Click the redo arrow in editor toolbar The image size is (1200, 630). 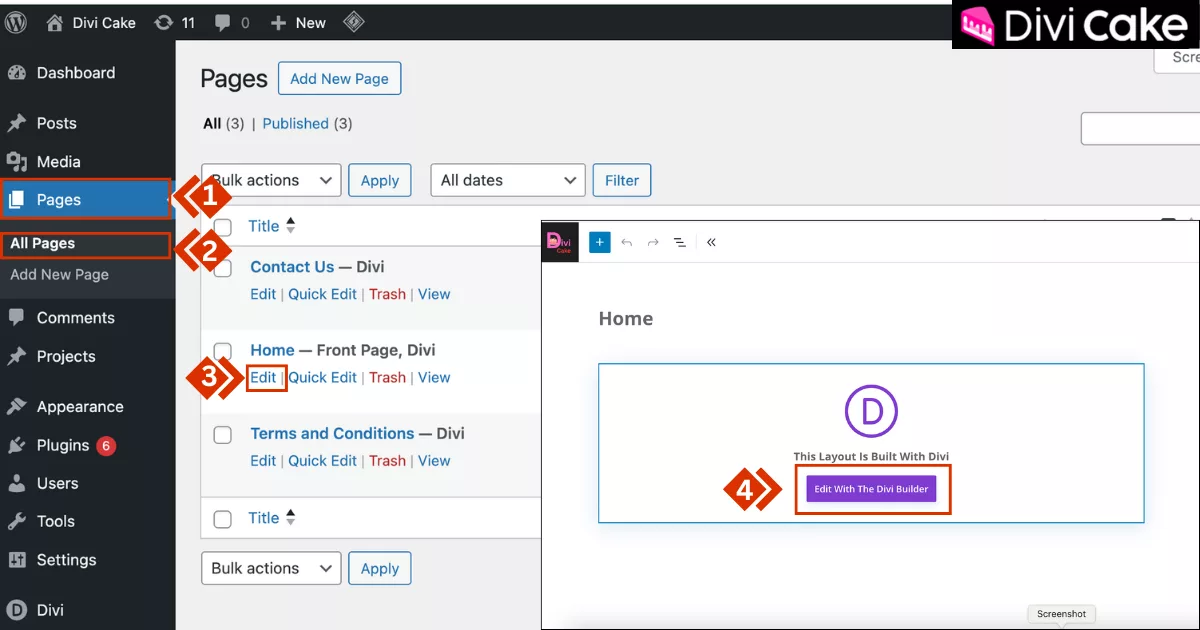(653, 242)
